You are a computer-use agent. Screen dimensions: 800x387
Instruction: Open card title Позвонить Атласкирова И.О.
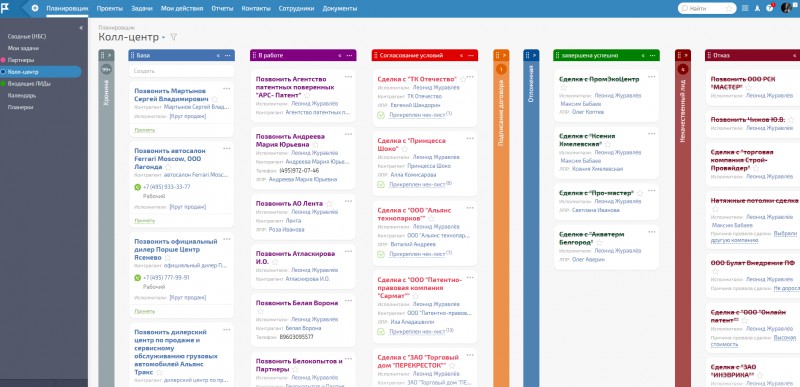coord(295,257)
